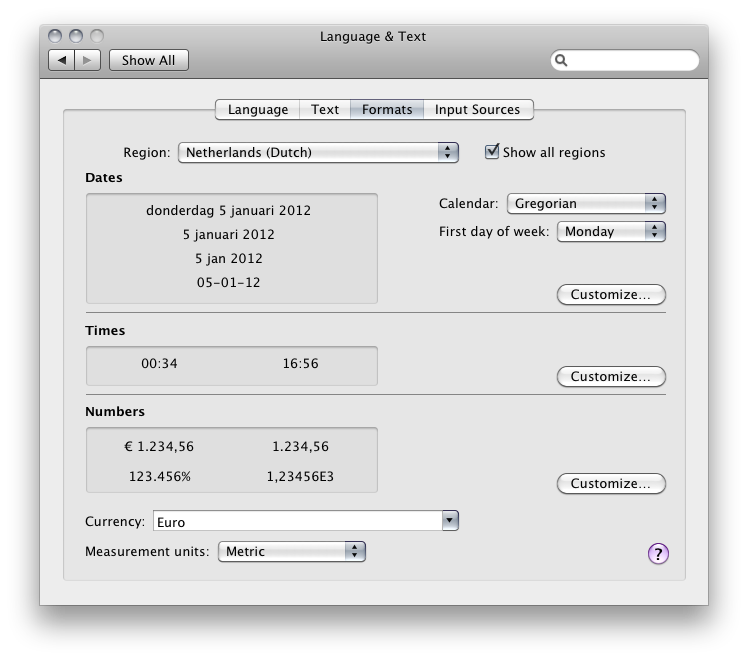Open the Calendar dropdown set to Gregorian
This screenshot has width=748, height=660.
pyautogui.click(x=586, y=204)
